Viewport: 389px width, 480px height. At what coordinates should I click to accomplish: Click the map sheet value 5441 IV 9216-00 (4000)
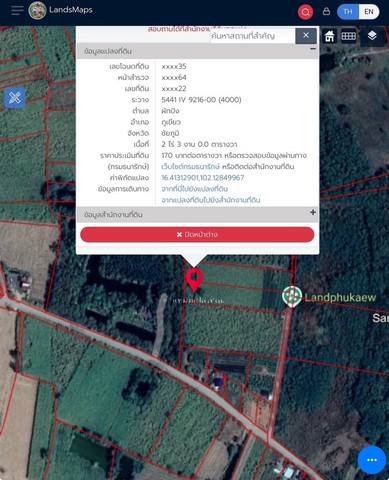coord(201,100)
